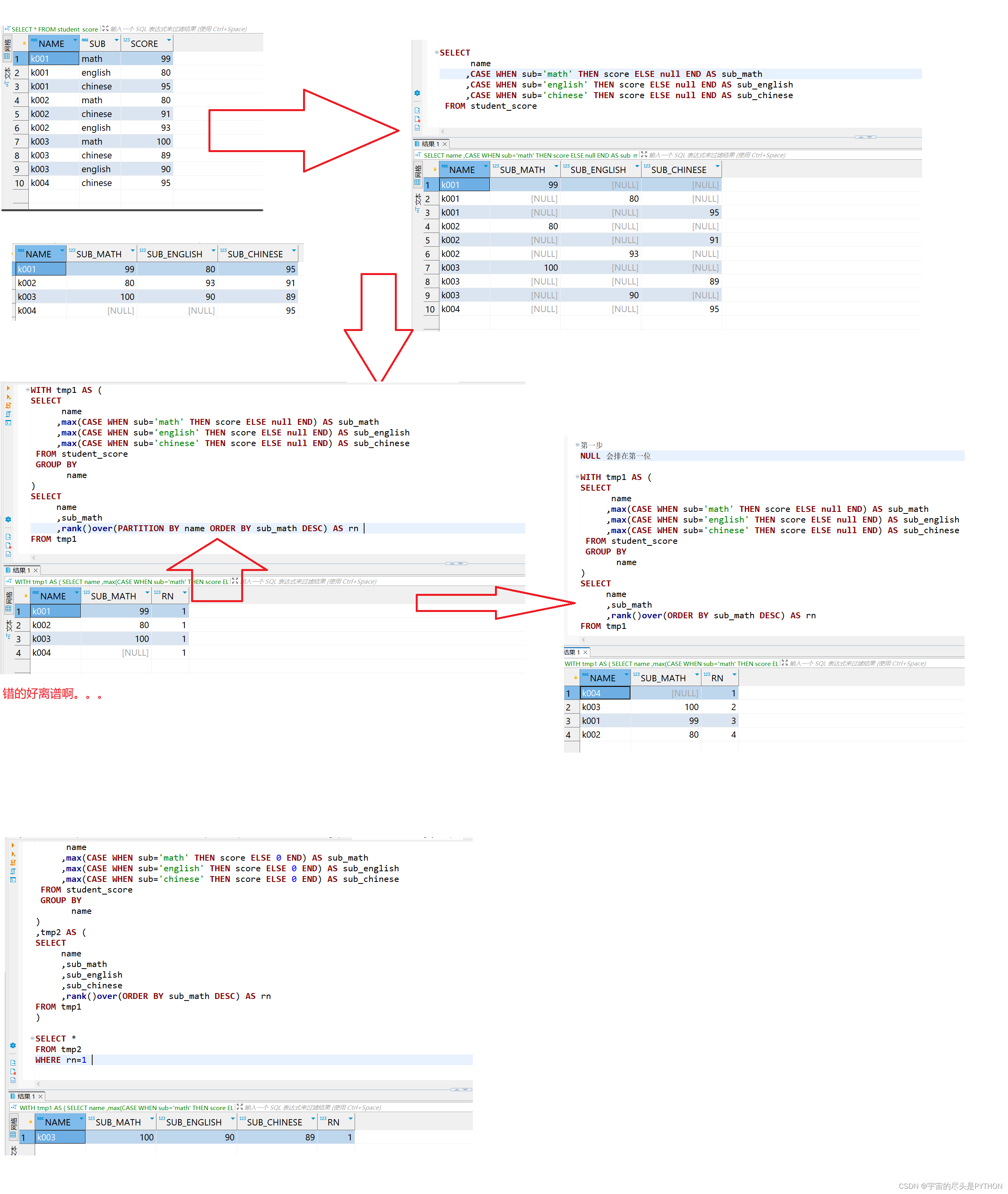Select the 结果 1 tab under the WHERE rn=1 query
The image size is (1008, 1194).
click(x=26, y=1096)
